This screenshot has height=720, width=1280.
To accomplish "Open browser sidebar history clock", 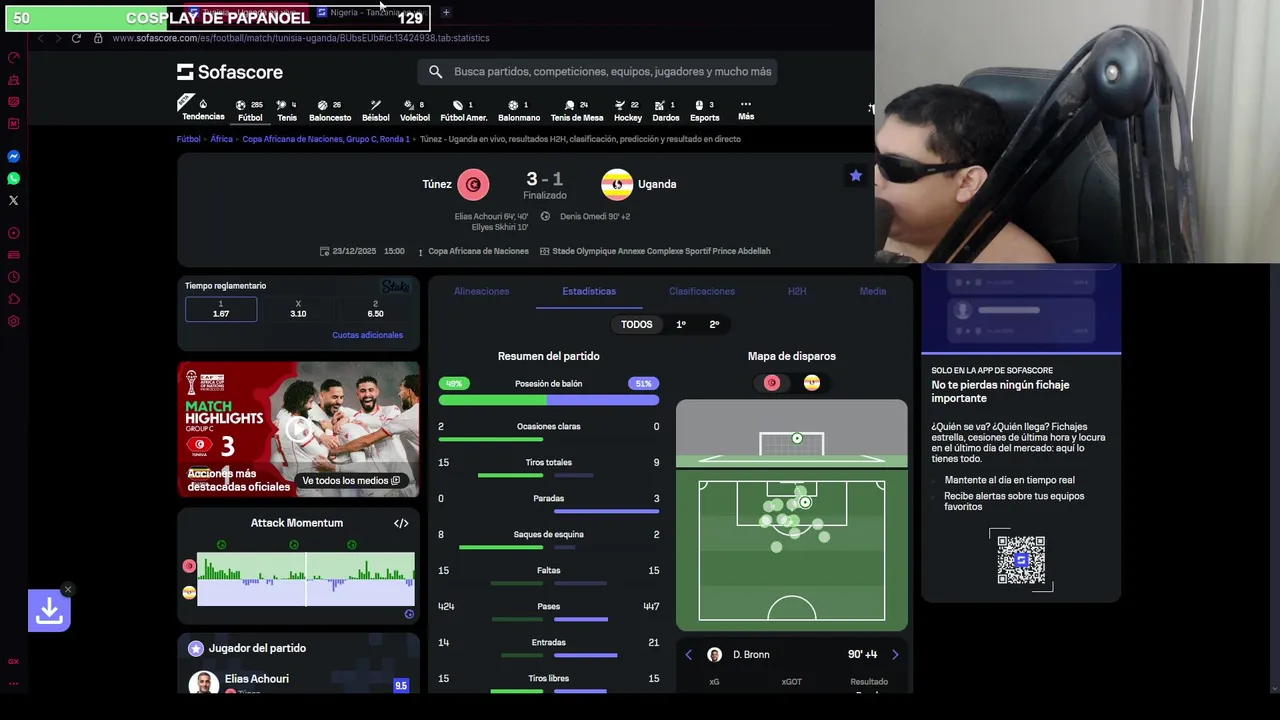I will coord(14,277).
